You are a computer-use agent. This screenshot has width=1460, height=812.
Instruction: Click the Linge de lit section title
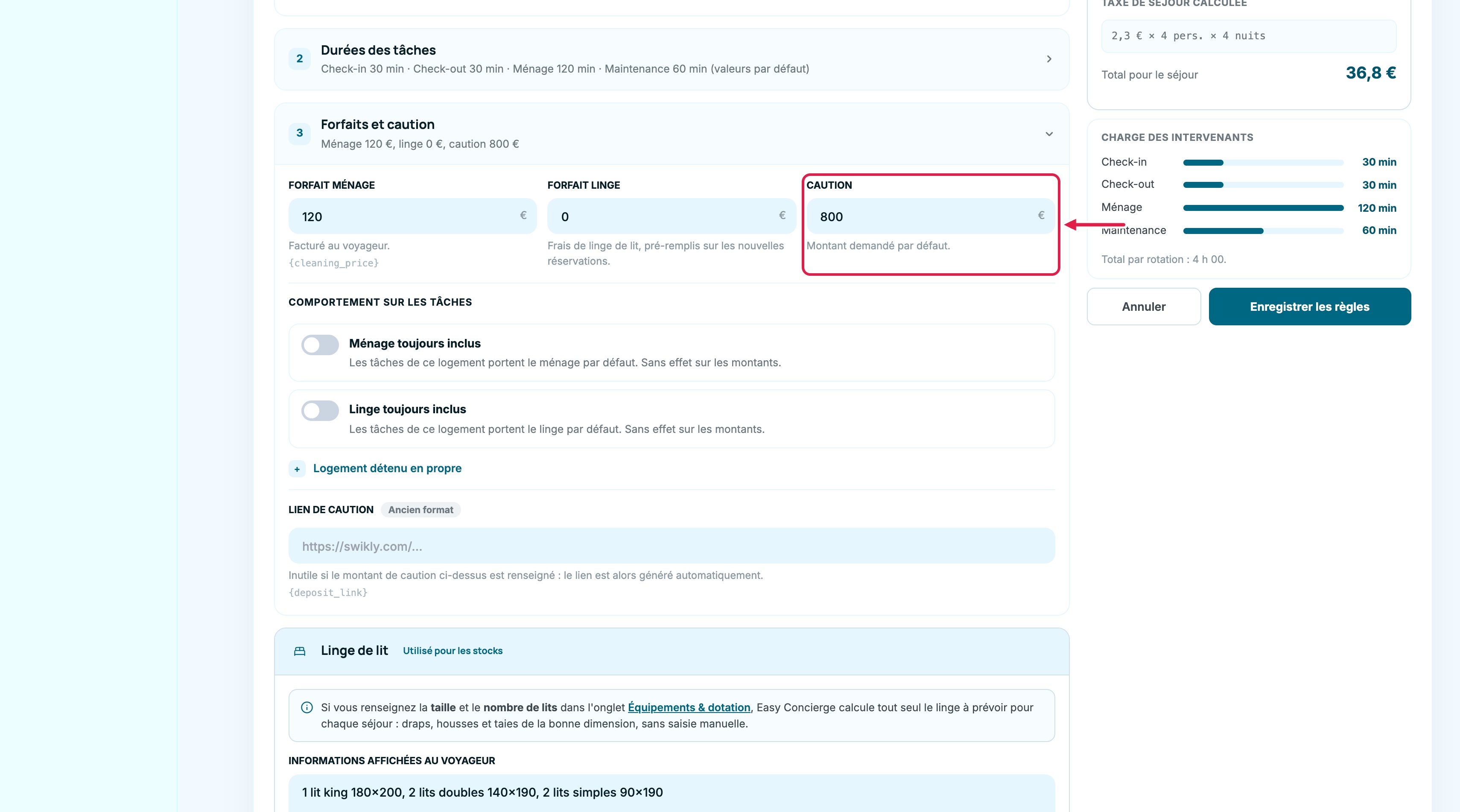pyautogui.click(x=354, y=651)
